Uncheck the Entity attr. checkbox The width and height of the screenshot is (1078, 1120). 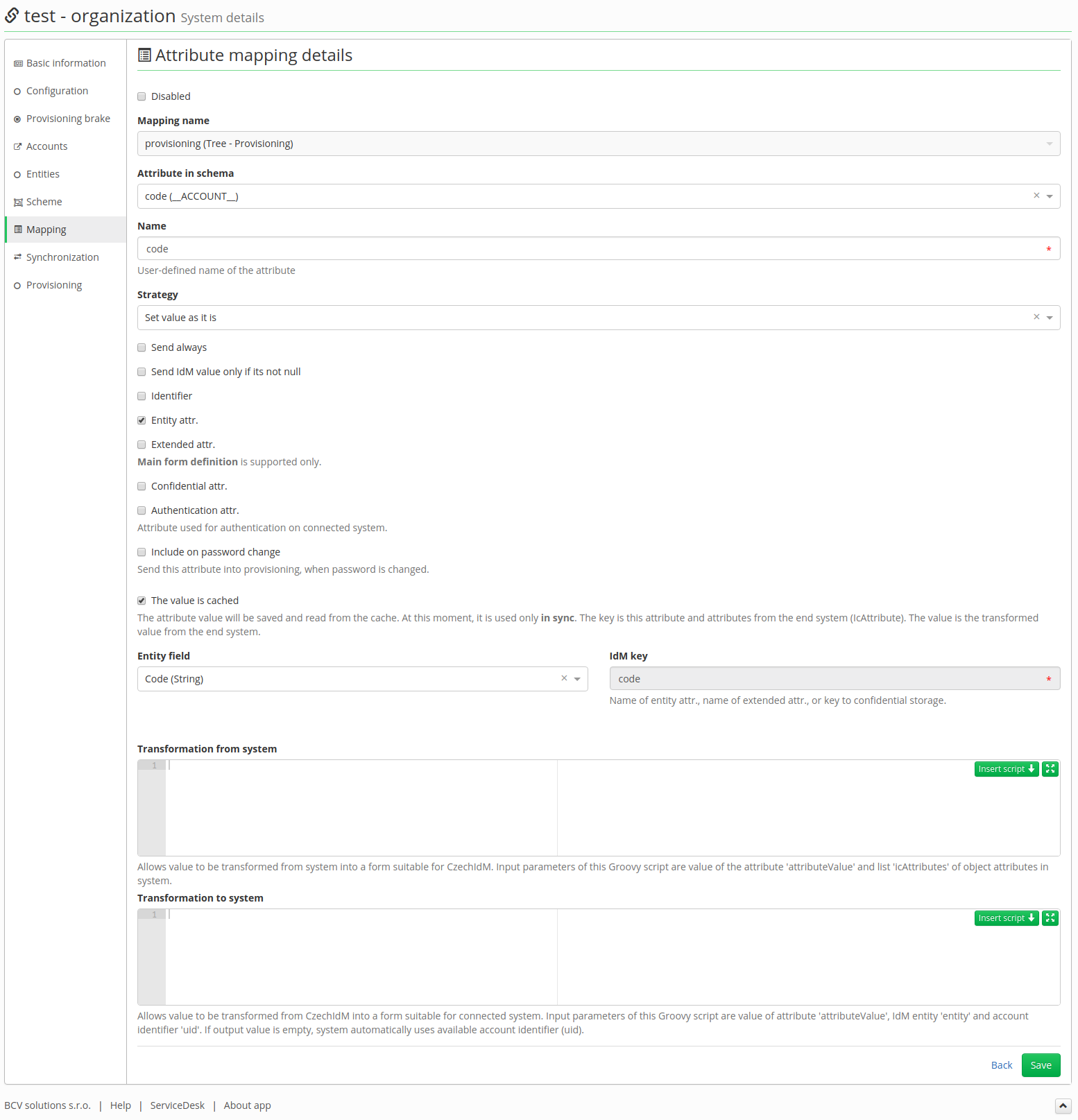(x=142, y=420)
